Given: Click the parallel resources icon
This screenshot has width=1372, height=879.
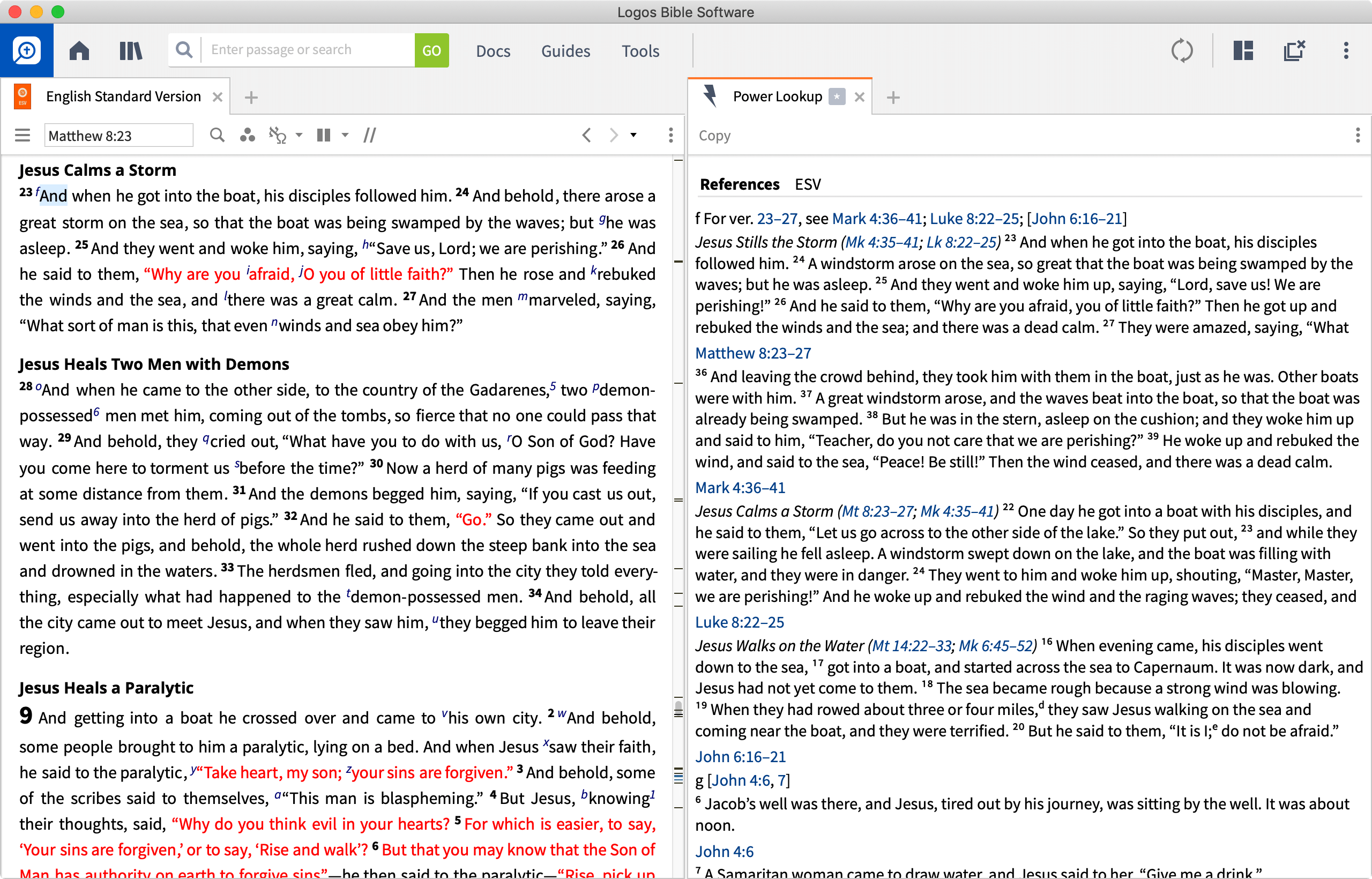Looking at the screenshot, I should point(277,135).
